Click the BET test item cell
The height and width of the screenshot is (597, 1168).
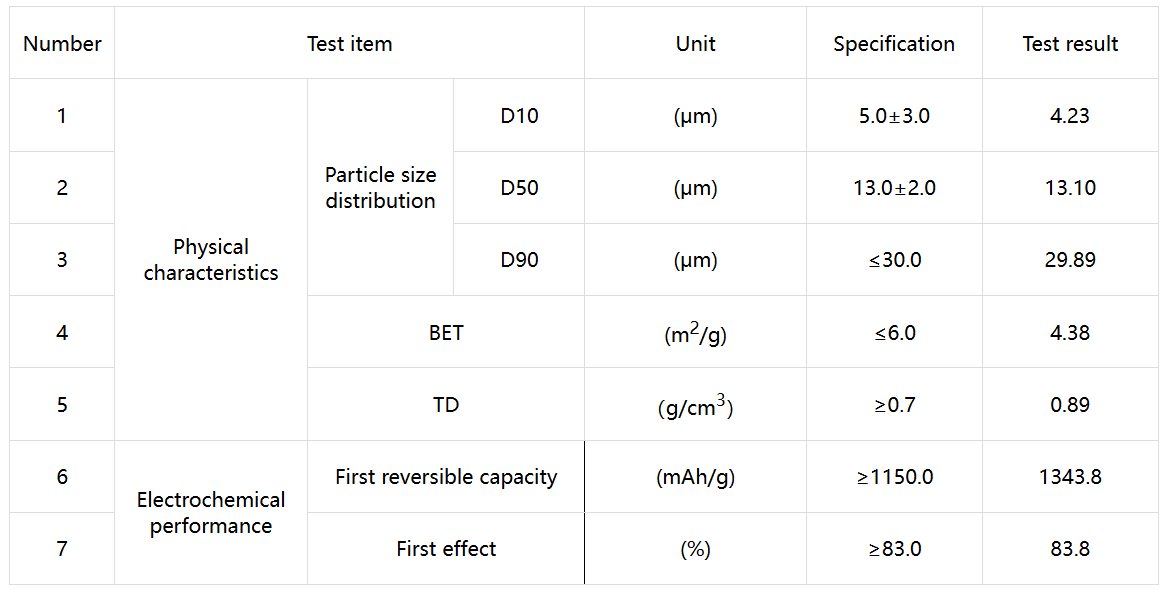[x=446, y=333]
